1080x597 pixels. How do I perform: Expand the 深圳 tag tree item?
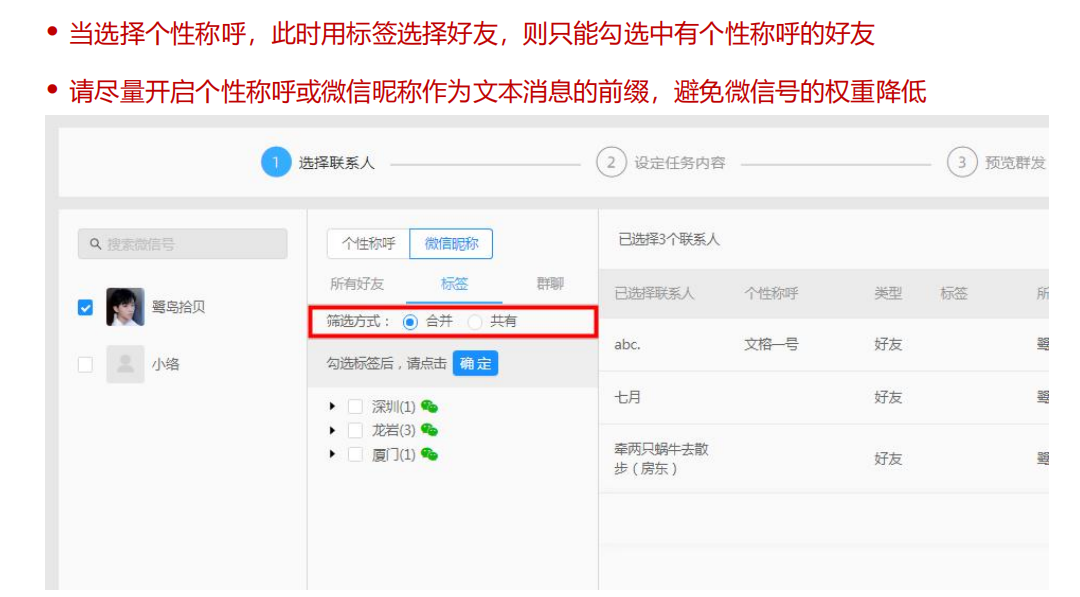pos(331,406)
